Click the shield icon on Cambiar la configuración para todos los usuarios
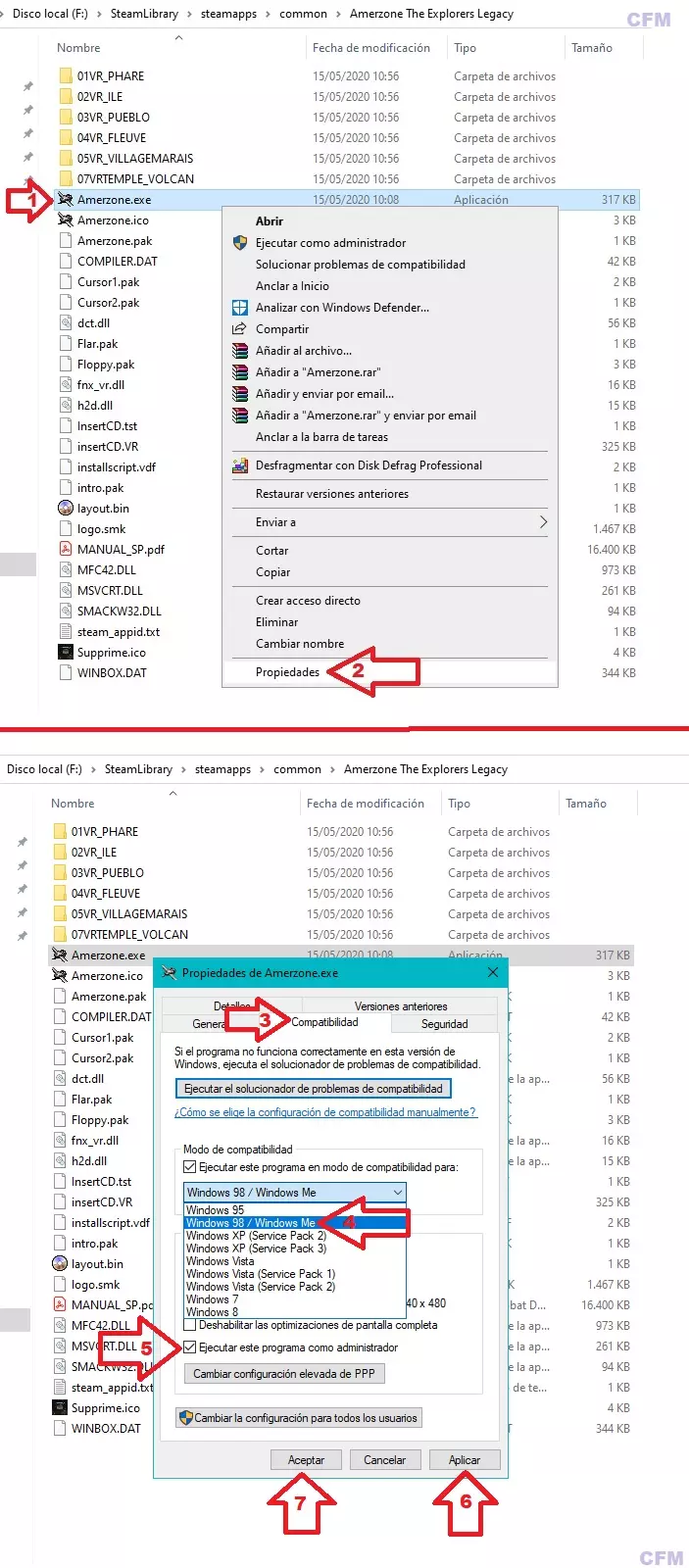The image size is (689, 1568). 186,1417
